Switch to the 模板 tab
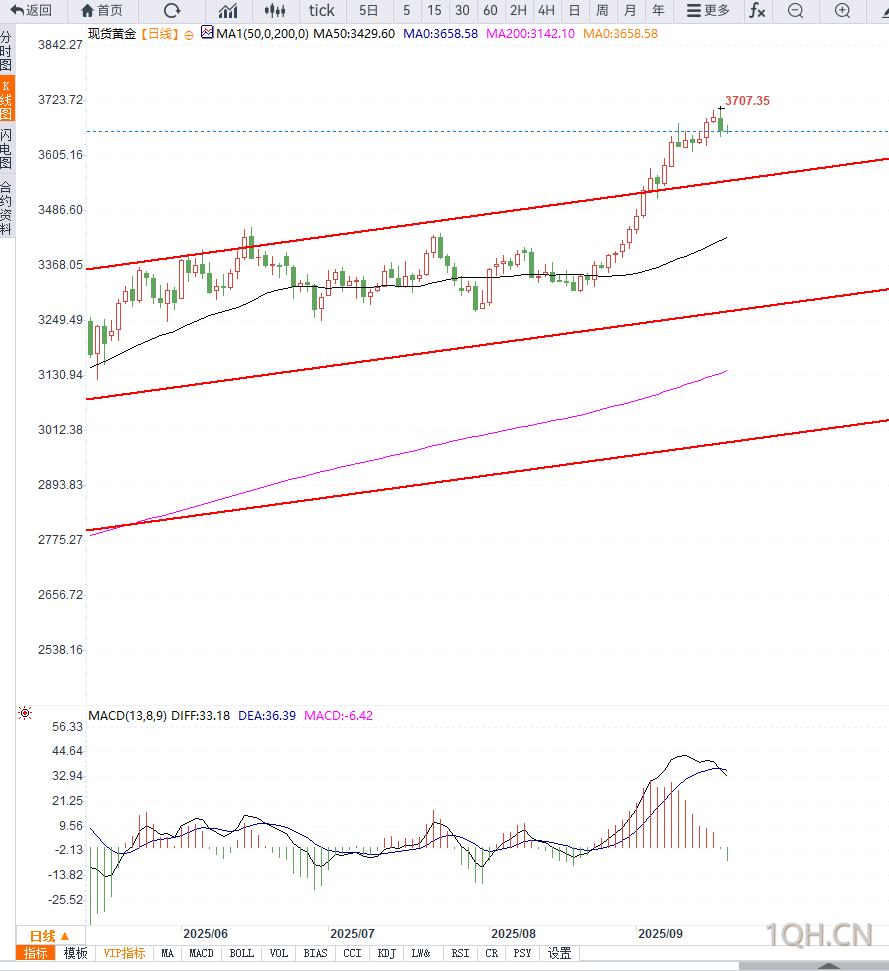This screenshot has width=889, height=971. pos(76,953)
